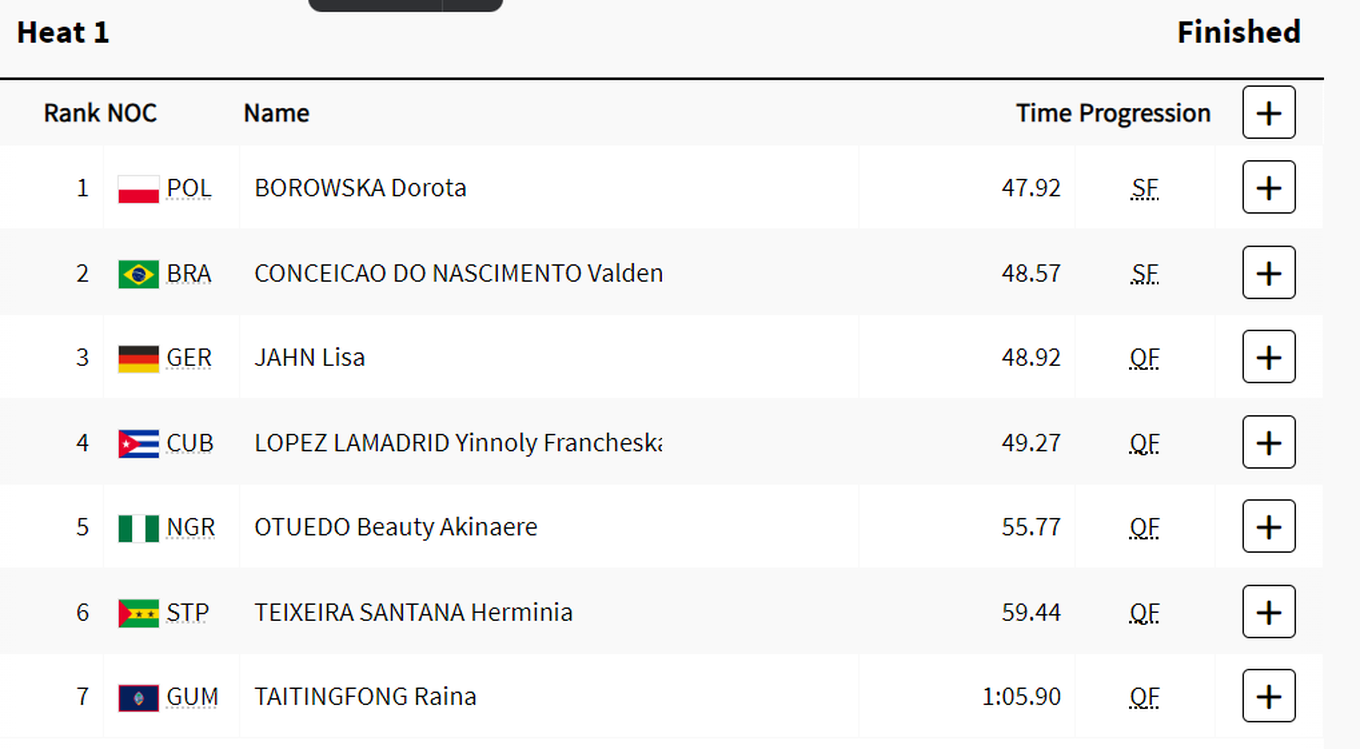The image size is (1360, 749).
Task: Expand BOROWSKA Dorota row details
Action: pos(1269,187)
